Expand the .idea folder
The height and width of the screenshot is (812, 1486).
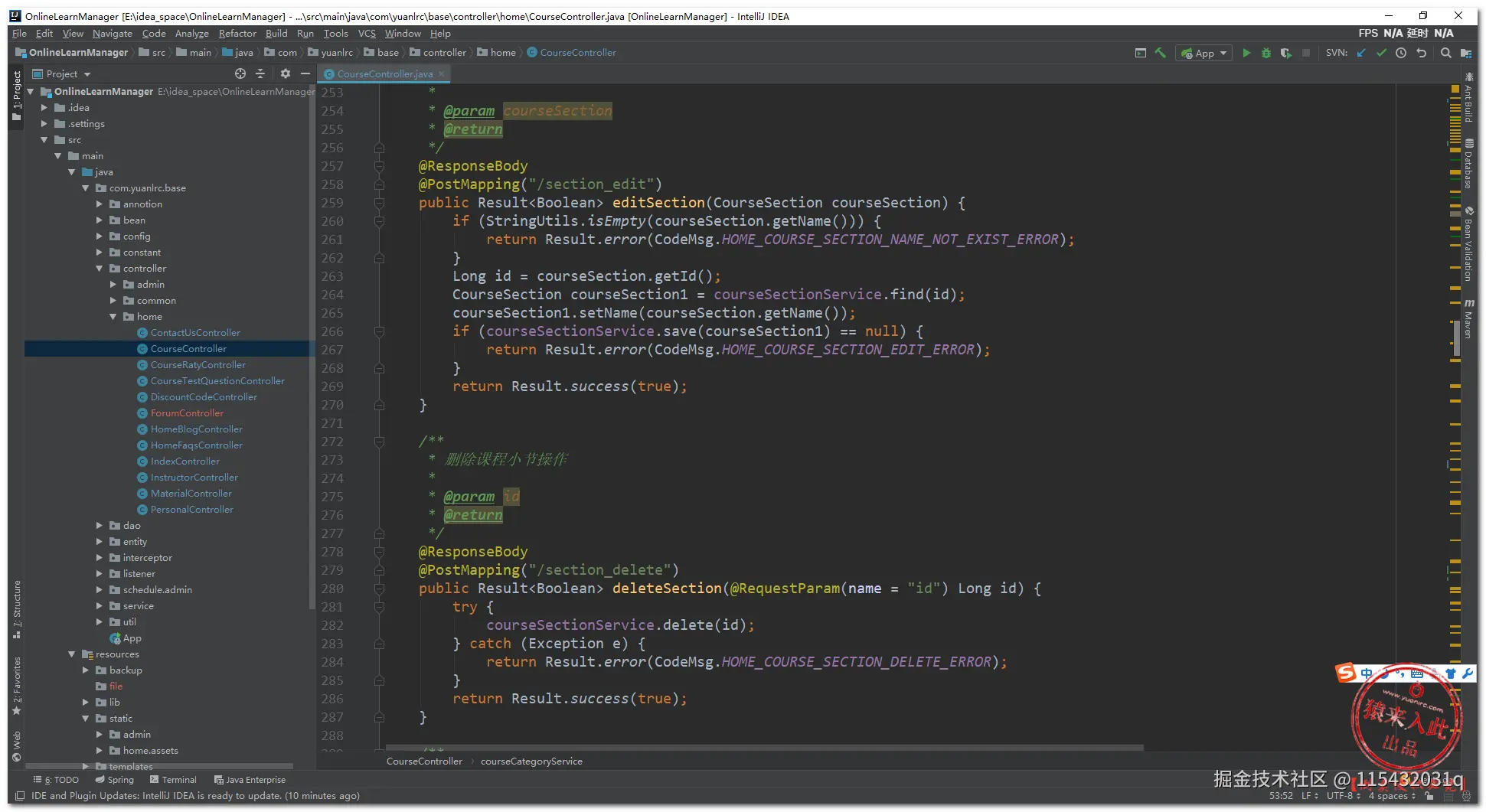point(44,108)
